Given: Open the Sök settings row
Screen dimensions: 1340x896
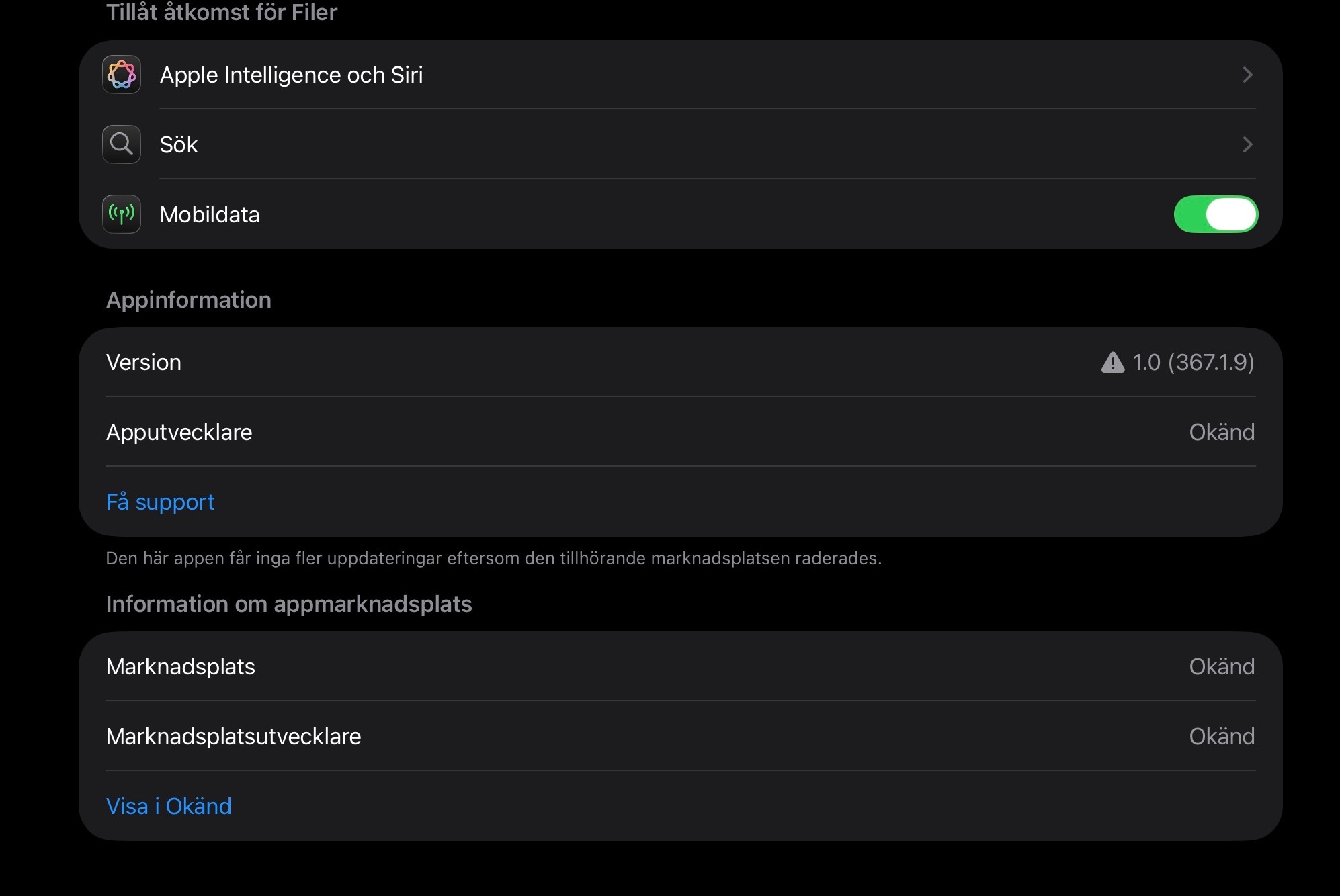Looking at the screenshot, I should pyautogui.click(x=179, y=144).
